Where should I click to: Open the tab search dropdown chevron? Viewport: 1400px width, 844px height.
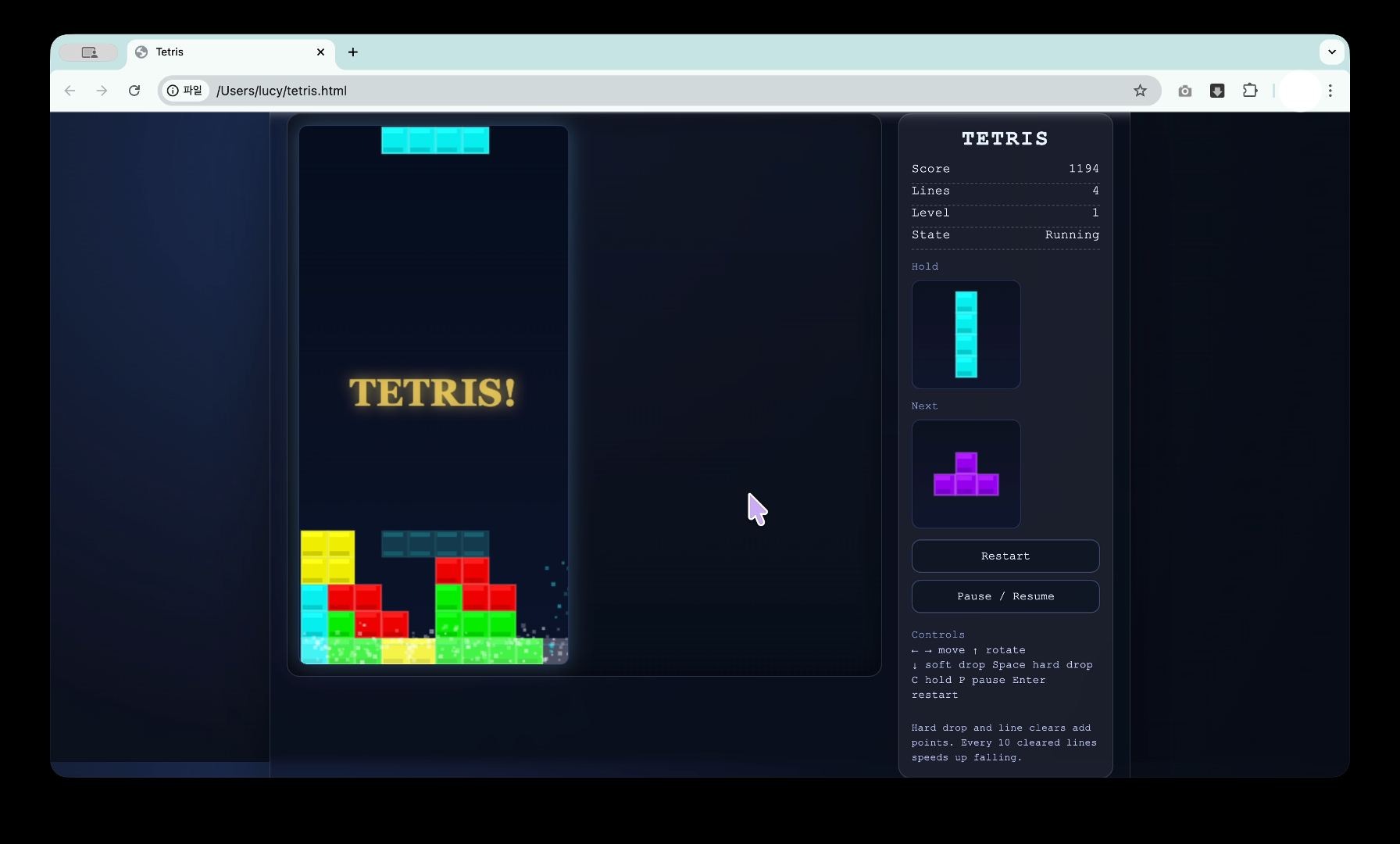pyautogui.click(x=1332, y=52)
